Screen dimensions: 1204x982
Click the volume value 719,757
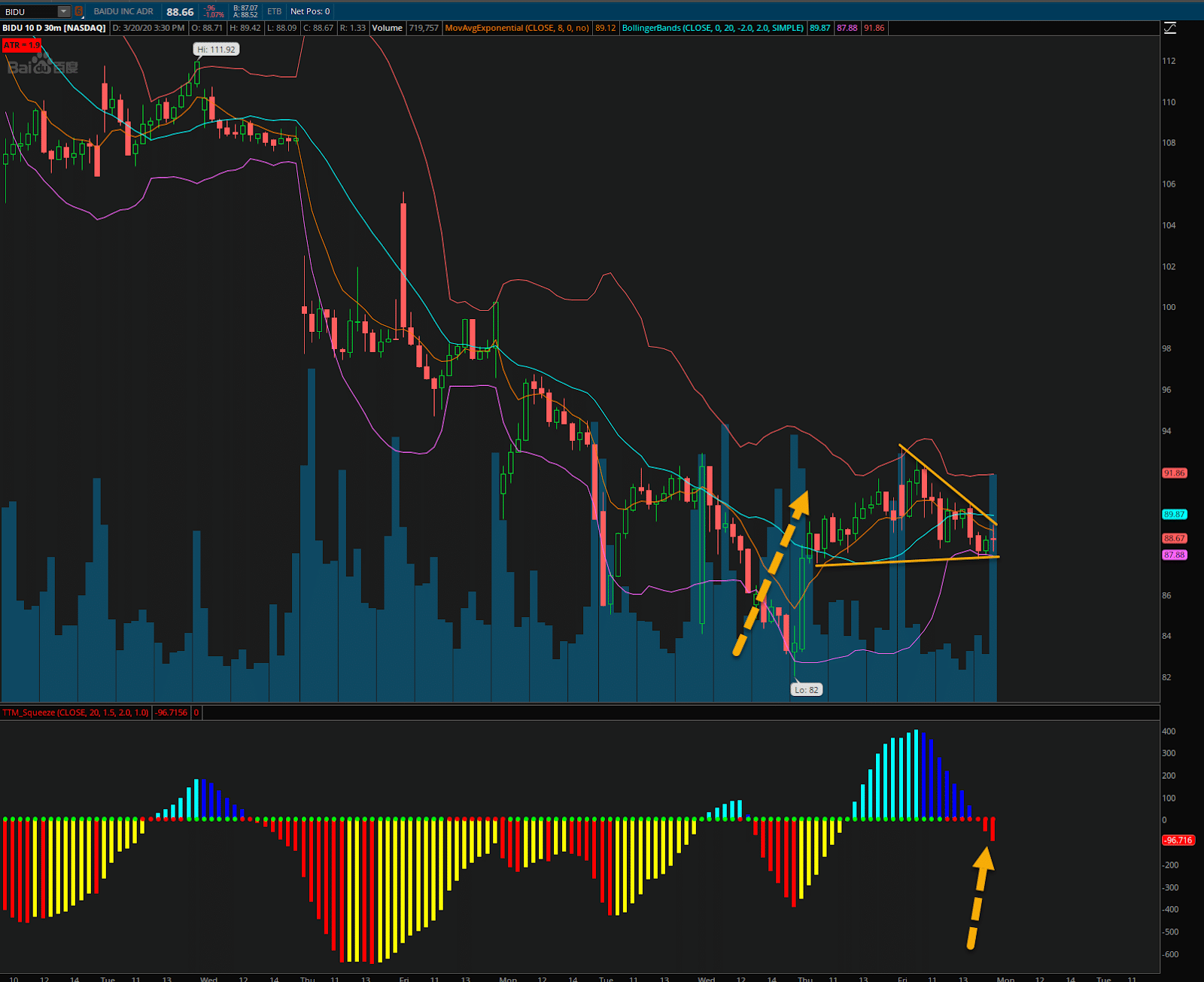pos(424,28)
